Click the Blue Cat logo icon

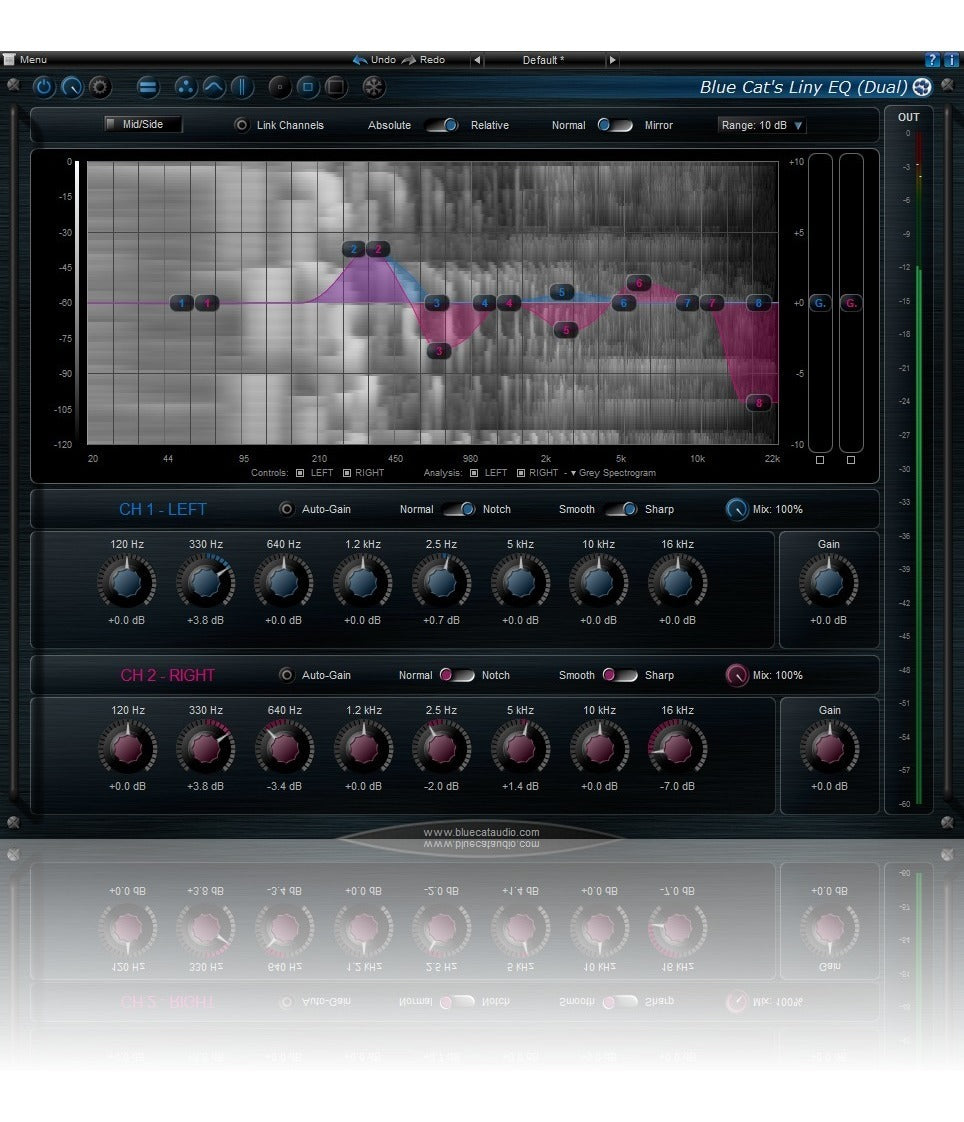(x=922, y=88)
